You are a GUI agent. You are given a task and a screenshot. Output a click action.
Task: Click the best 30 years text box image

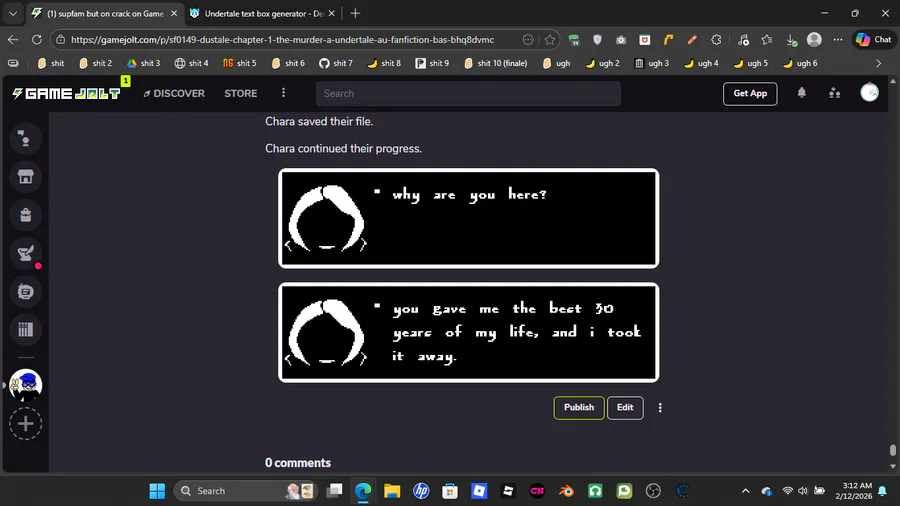click(x=468, y=332)
